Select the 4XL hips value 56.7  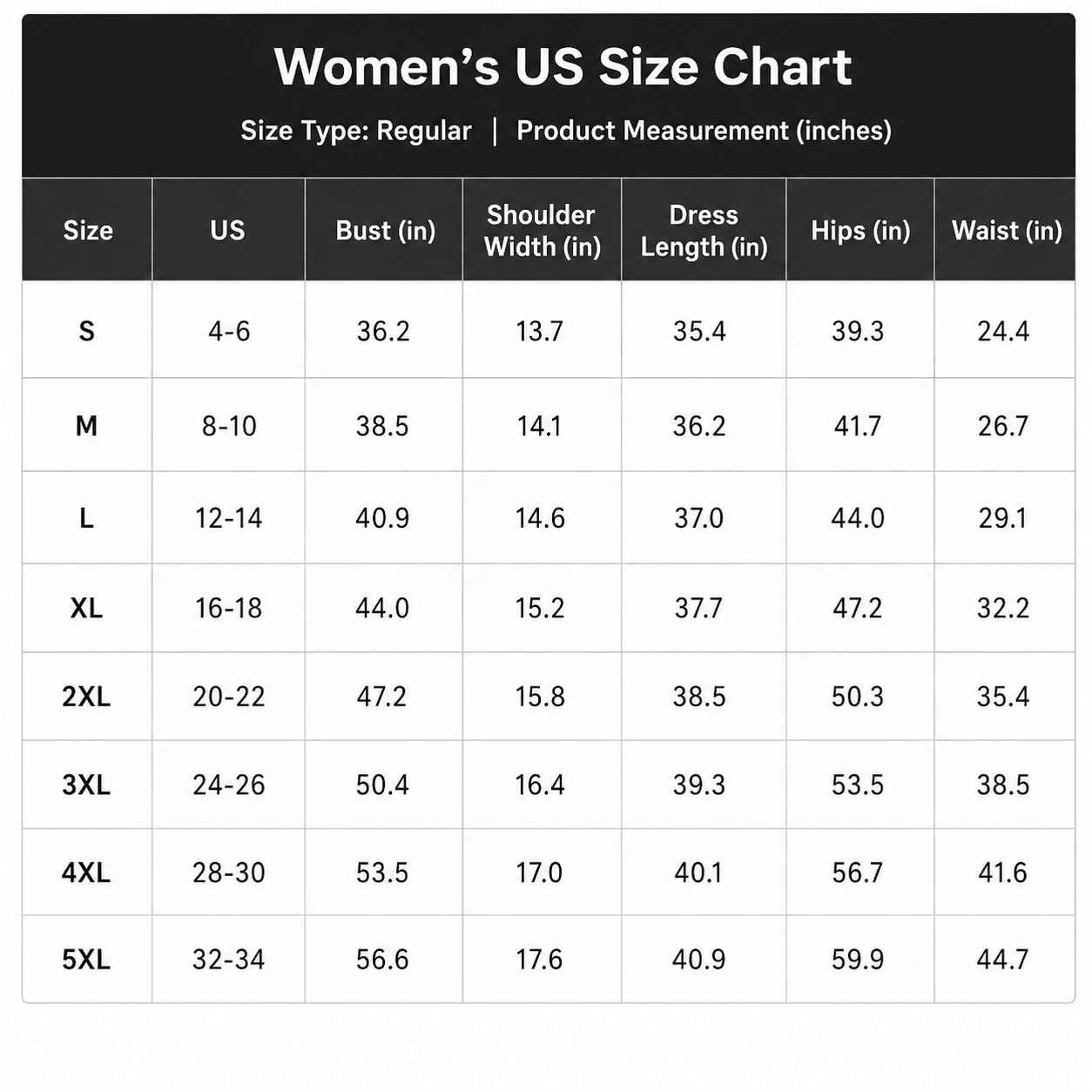[858, 873]
